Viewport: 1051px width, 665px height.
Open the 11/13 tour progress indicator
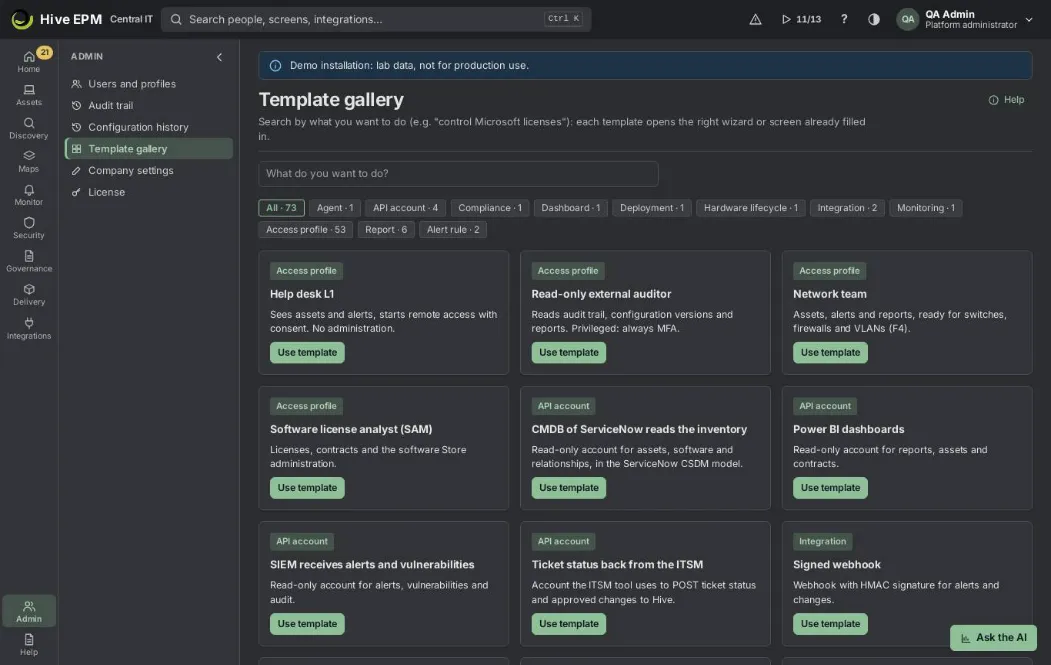(x=801, y=19)
